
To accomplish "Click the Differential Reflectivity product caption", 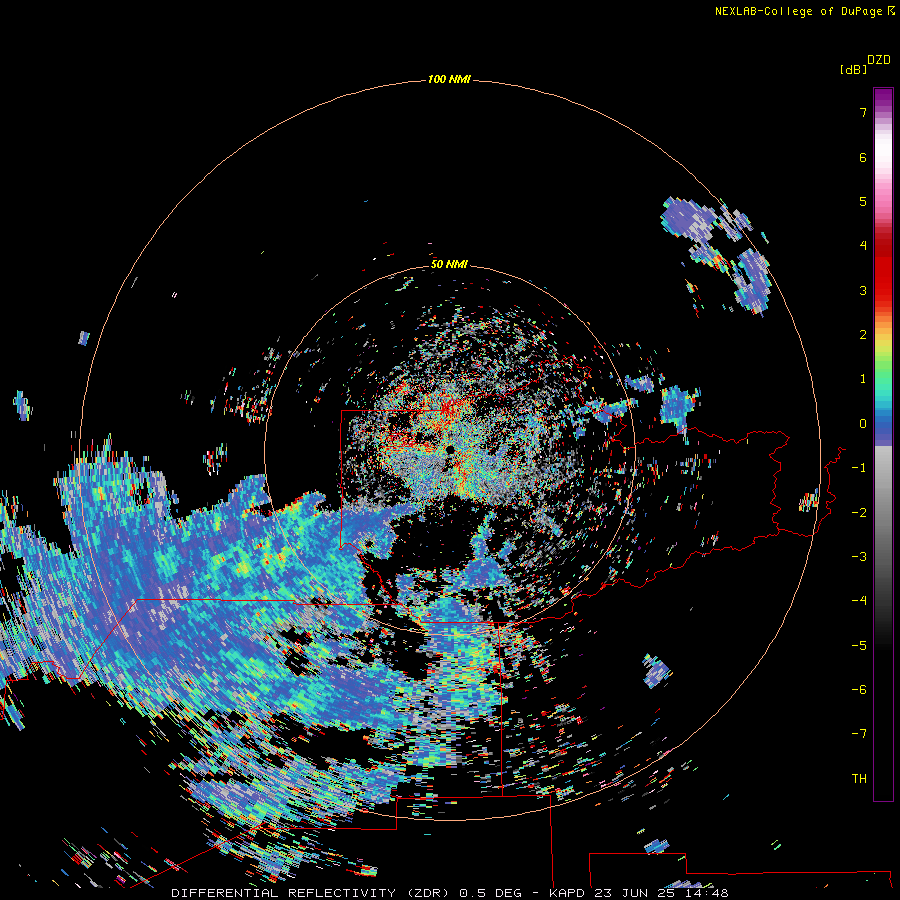I will 450,893.
